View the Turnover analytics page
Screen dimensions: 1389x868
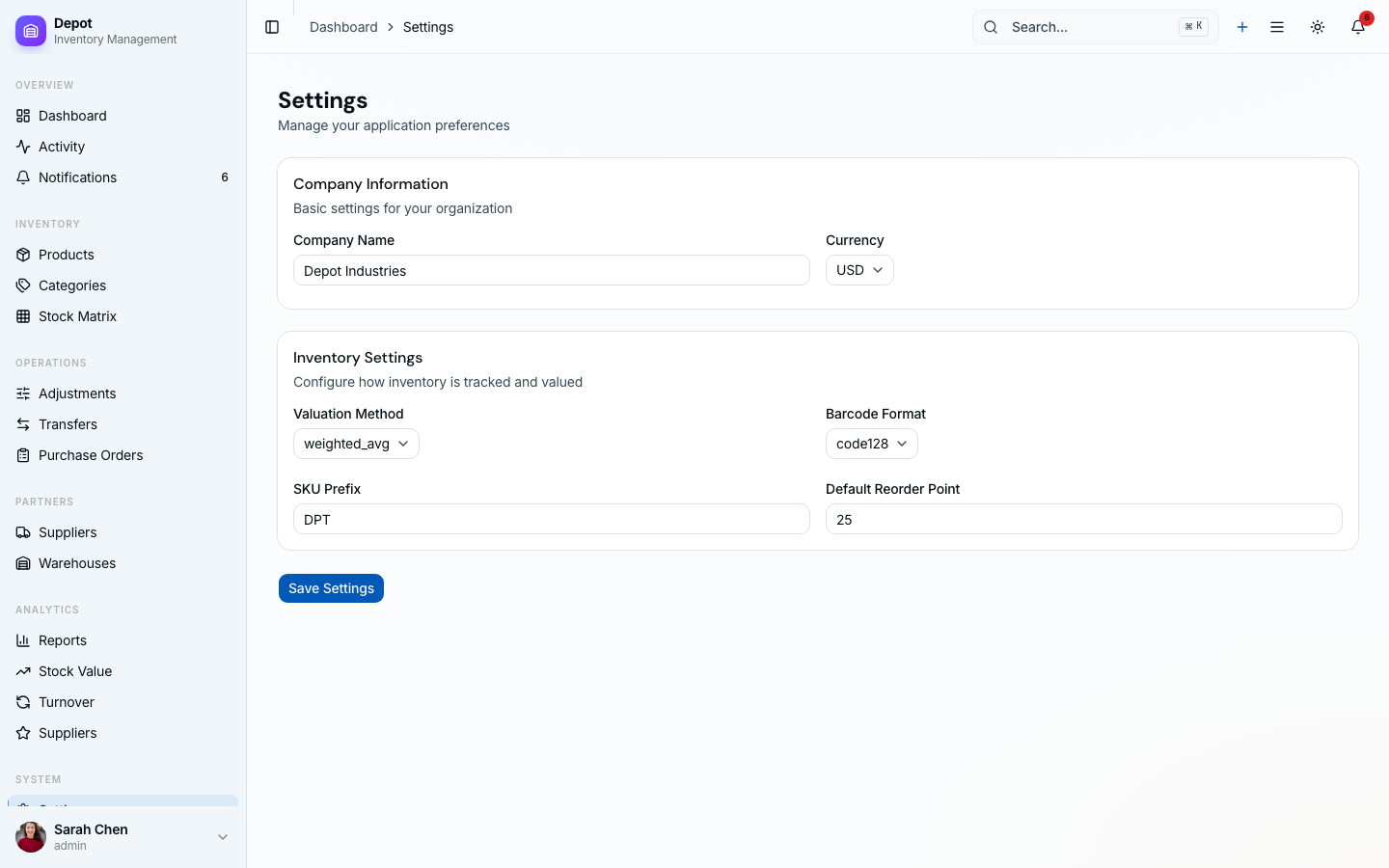click(66, 702)
